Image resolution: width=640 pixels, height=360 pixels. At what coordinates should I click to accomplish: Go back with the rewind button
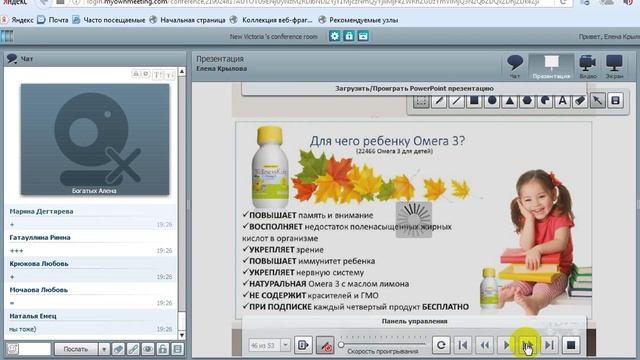[x=484, y=345]
